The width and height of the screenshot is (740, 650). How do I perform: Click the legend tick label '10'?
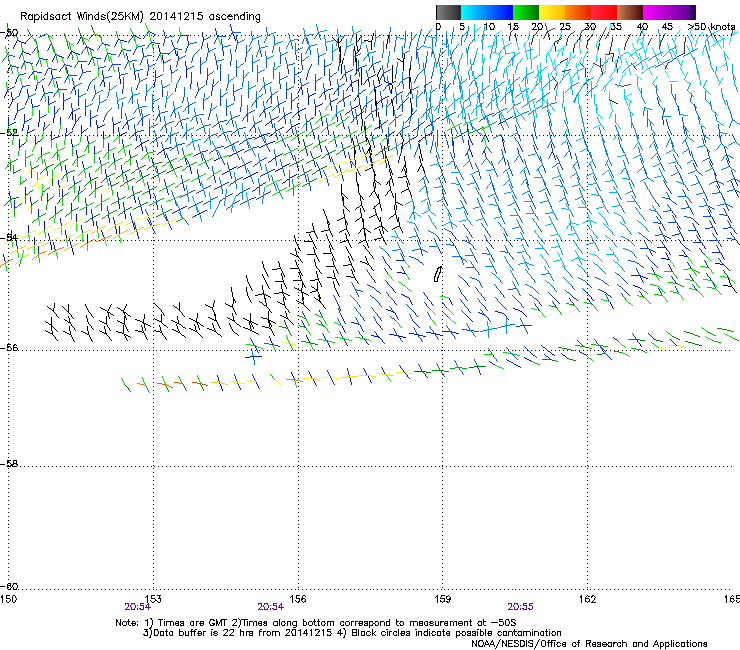coord(489,27)
